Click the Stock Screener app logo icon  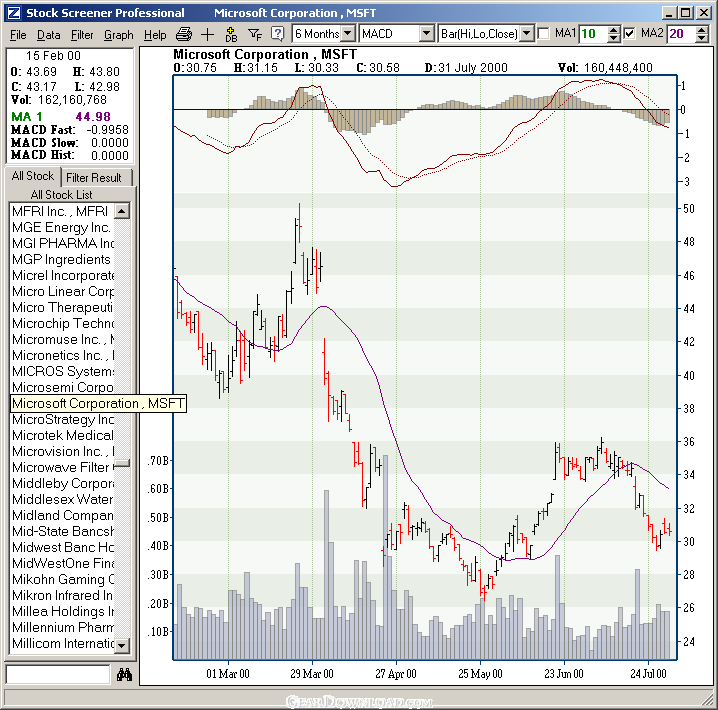pyautogui.click(x=14, y=13)
